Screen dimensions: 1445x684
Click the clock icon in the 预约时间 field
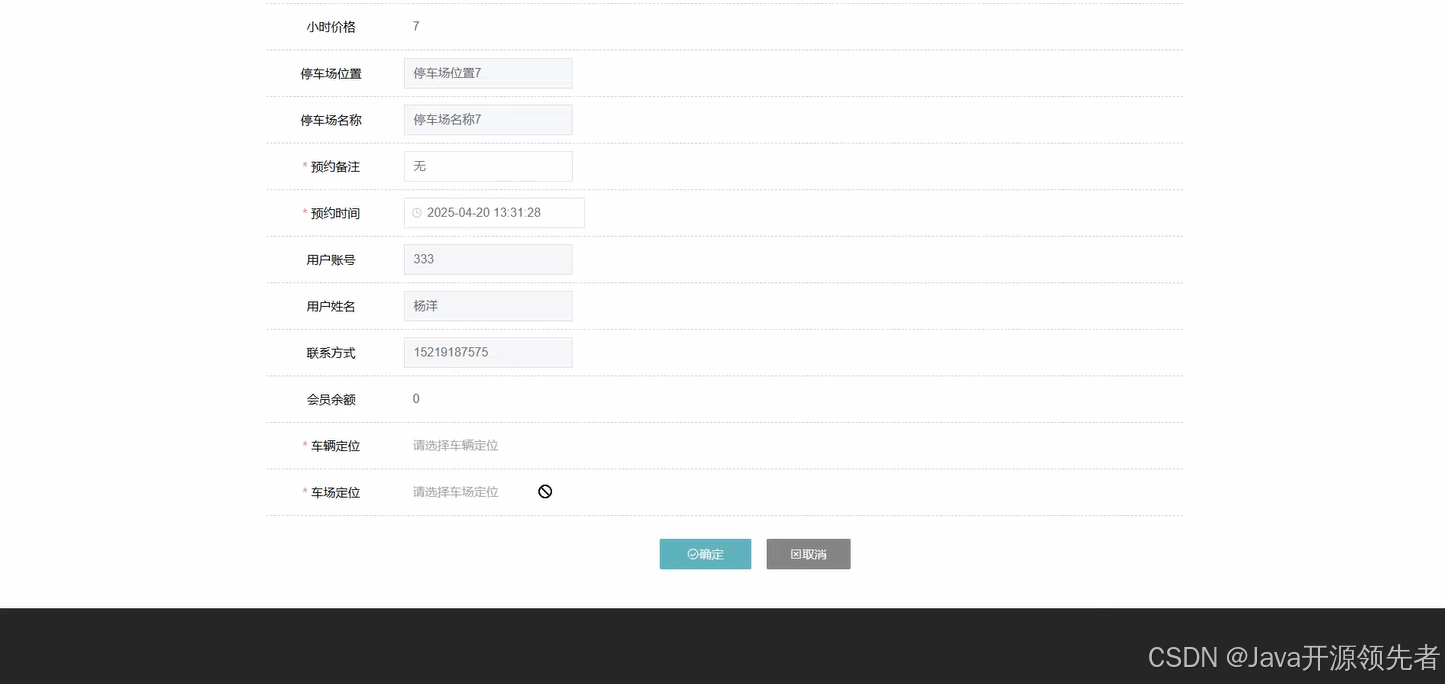417,213
